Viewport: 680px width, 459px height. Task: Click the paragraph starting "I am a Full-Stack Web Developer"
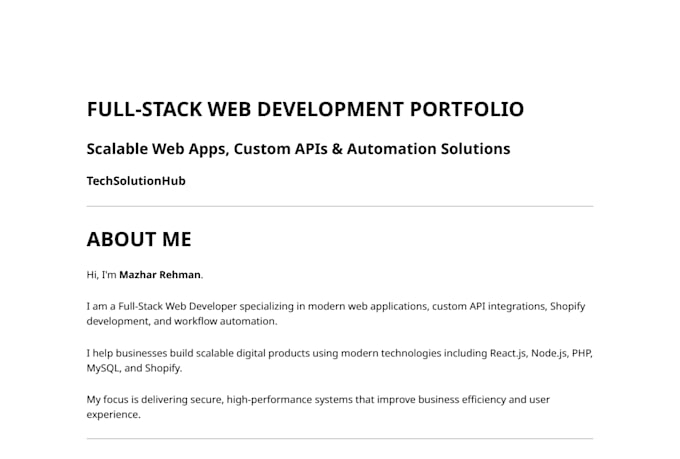(x=336, y=314)
